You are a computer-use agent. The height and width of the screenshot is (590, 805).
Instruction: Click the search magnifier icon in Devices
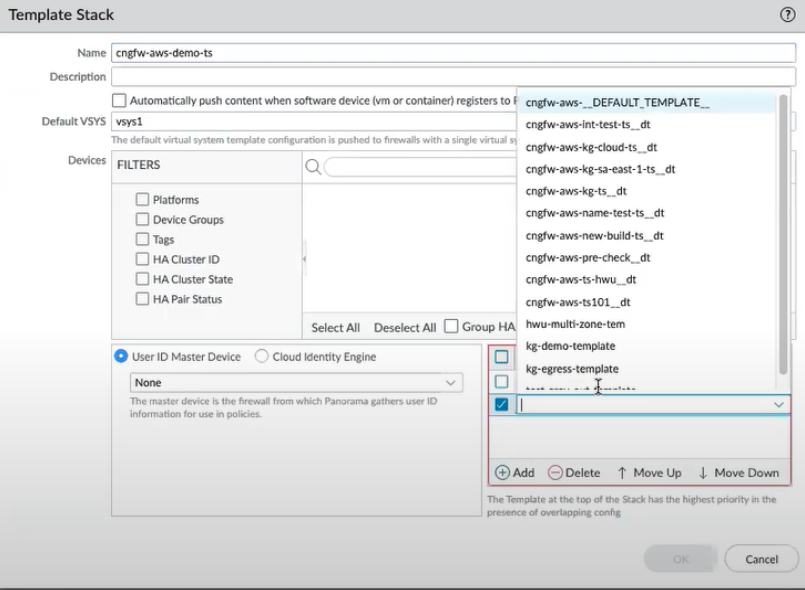pyautogui.click(x=313, y=167)
